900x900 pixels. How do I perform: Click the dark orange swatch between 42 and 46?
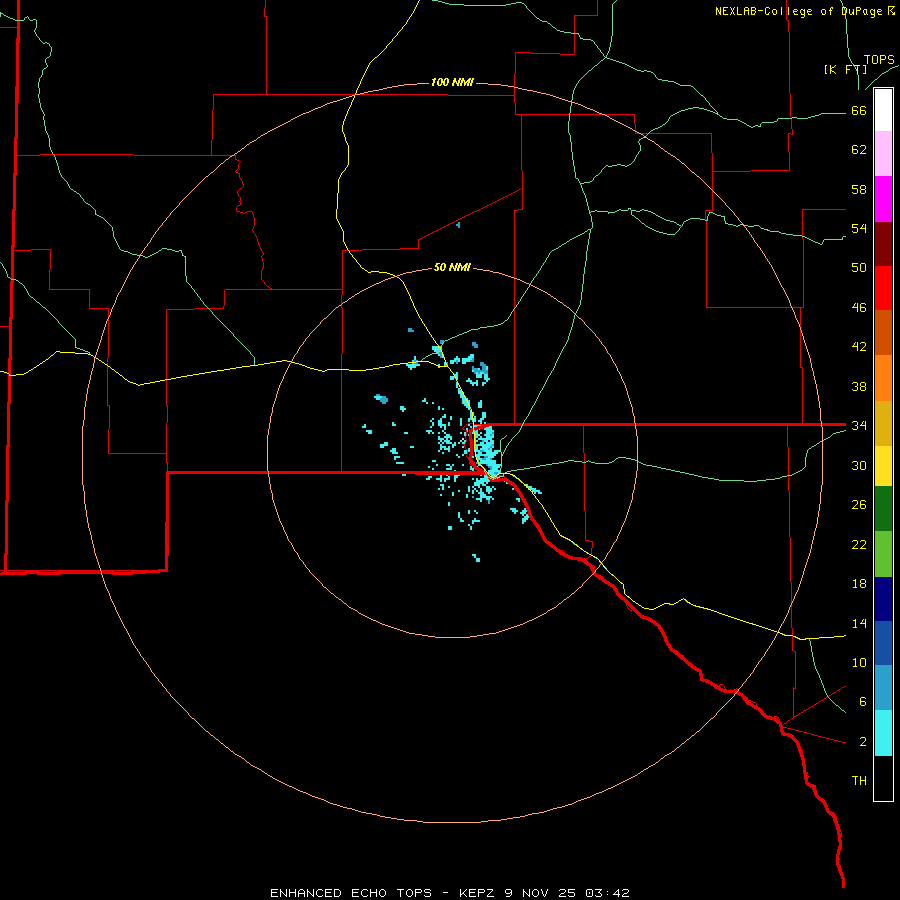point(883,333)
